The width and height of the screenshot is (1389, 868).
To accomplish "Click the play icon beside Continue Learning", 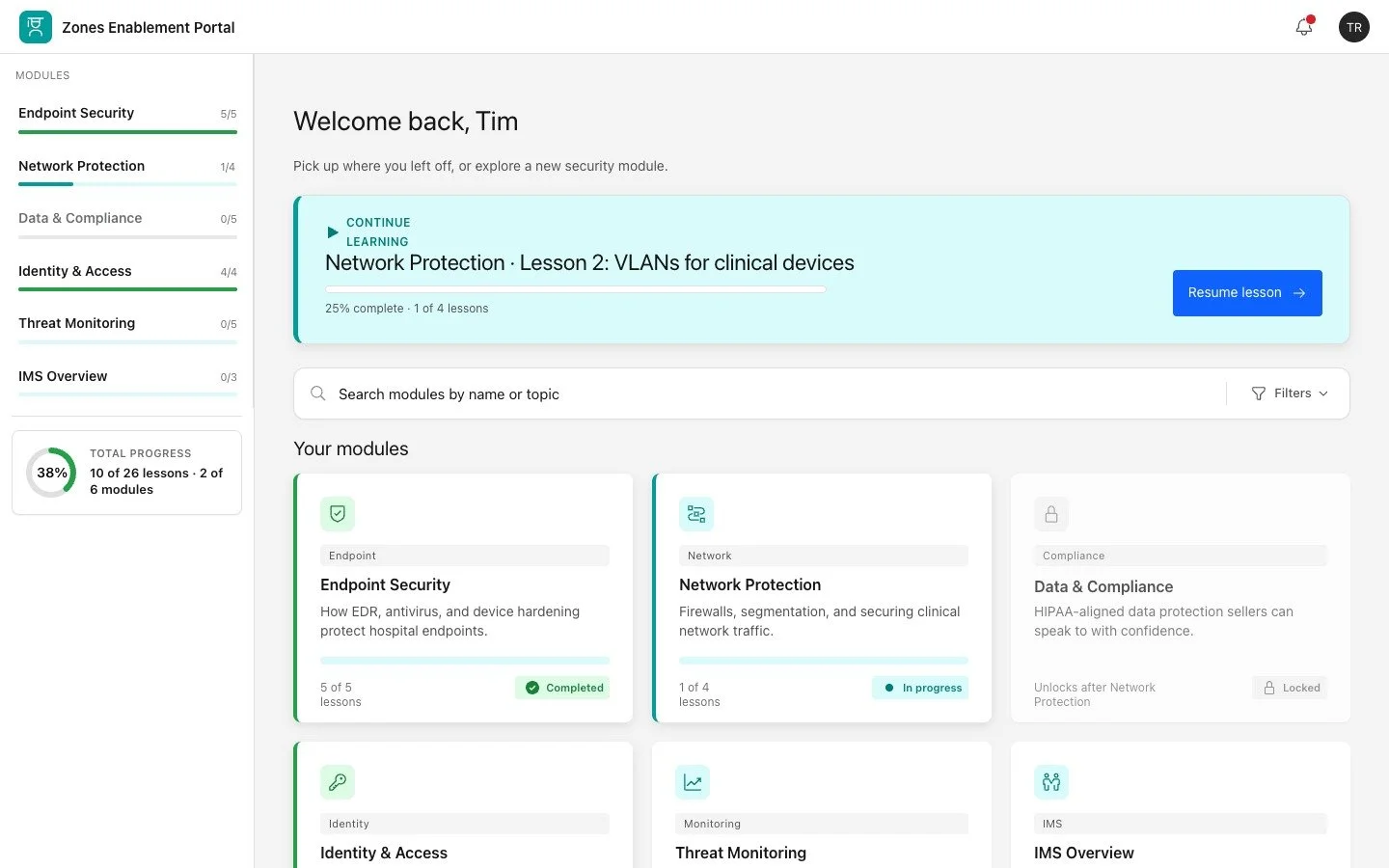I will pyautogui.click(x=333, y=232).
